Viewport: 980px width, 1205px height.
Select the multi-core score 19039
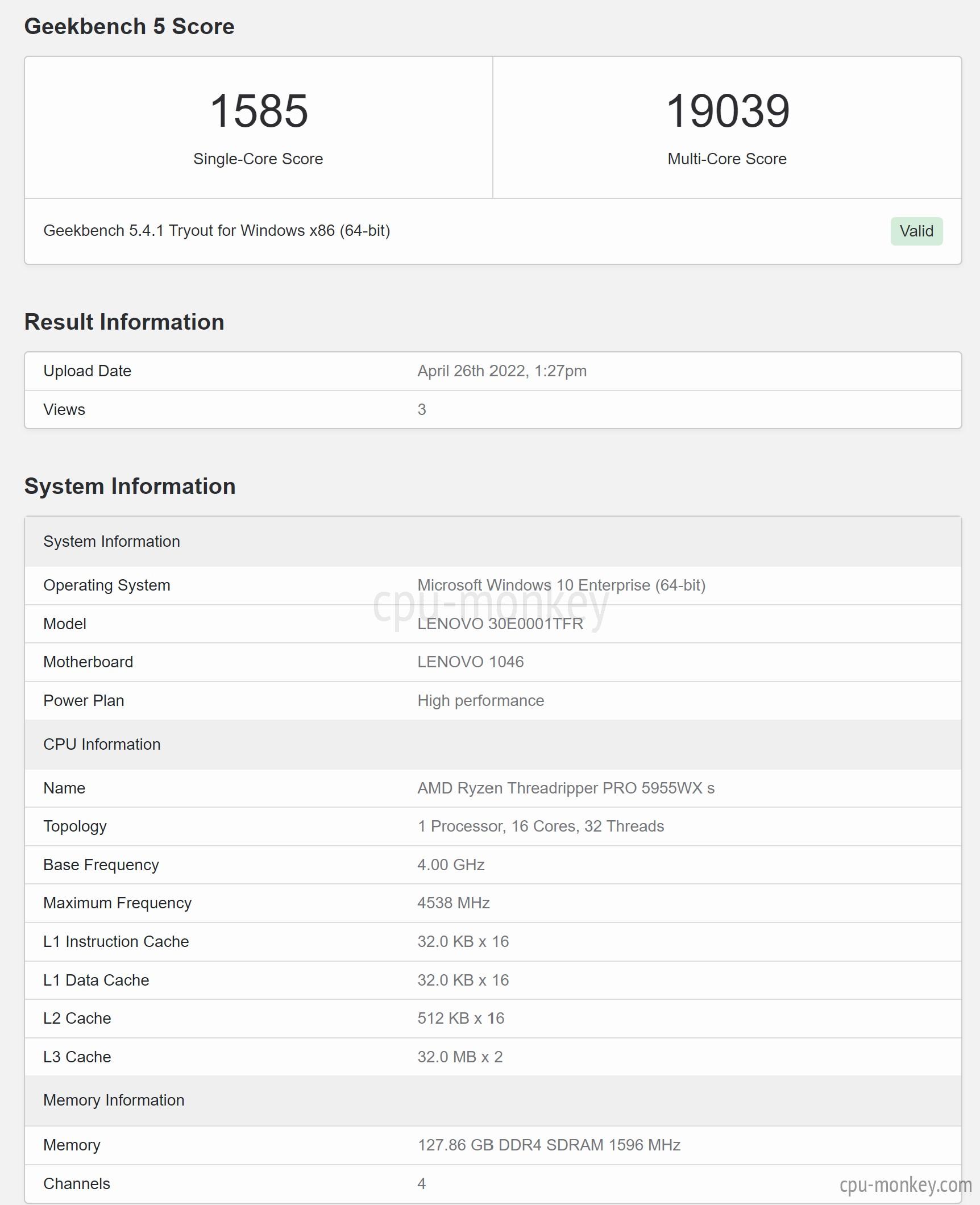pyautogui.click(x=728, y=111)
